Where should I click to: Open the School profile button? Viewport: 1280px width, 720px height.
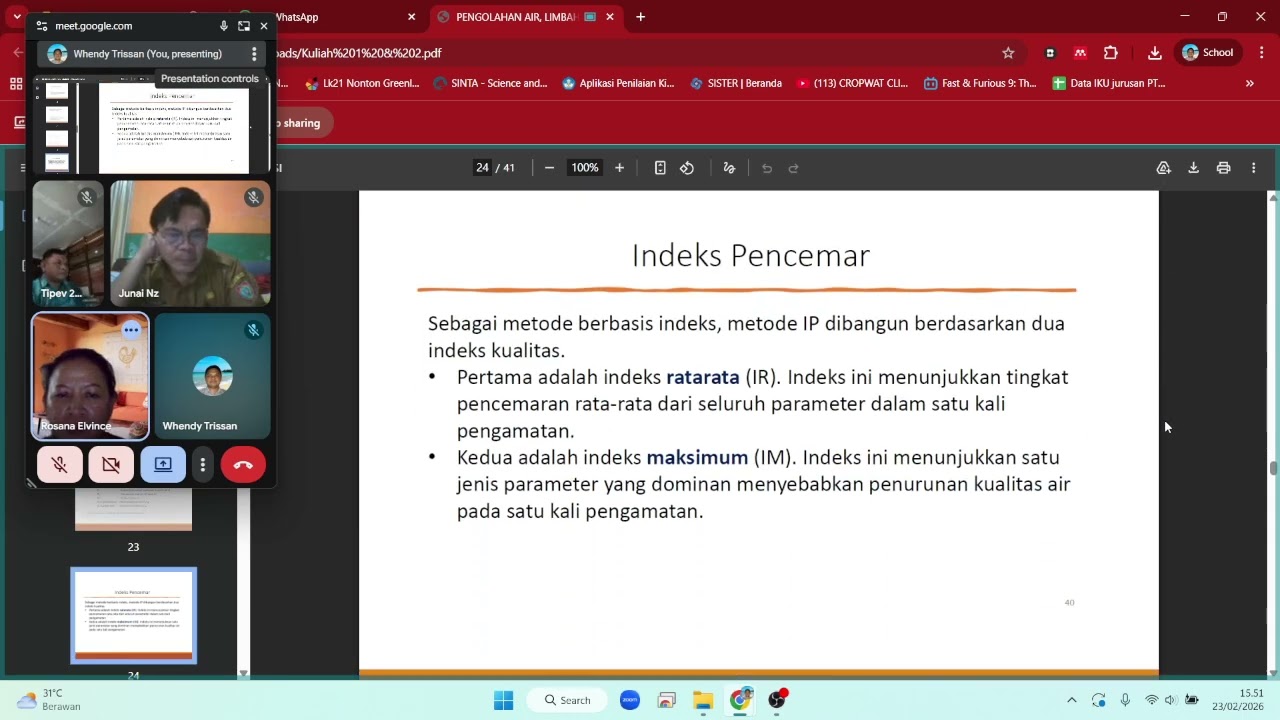coord(1208,53)
